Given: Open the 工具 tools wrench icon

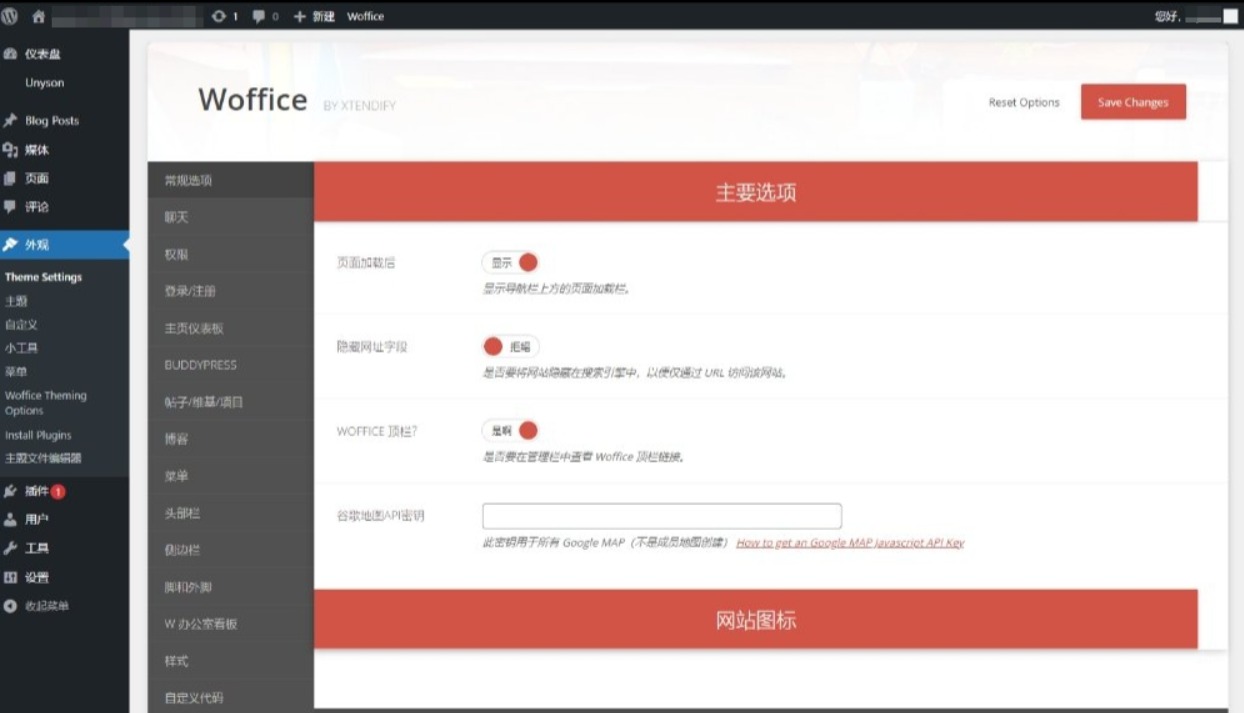Looking at the screenshot, I should 10,548.
